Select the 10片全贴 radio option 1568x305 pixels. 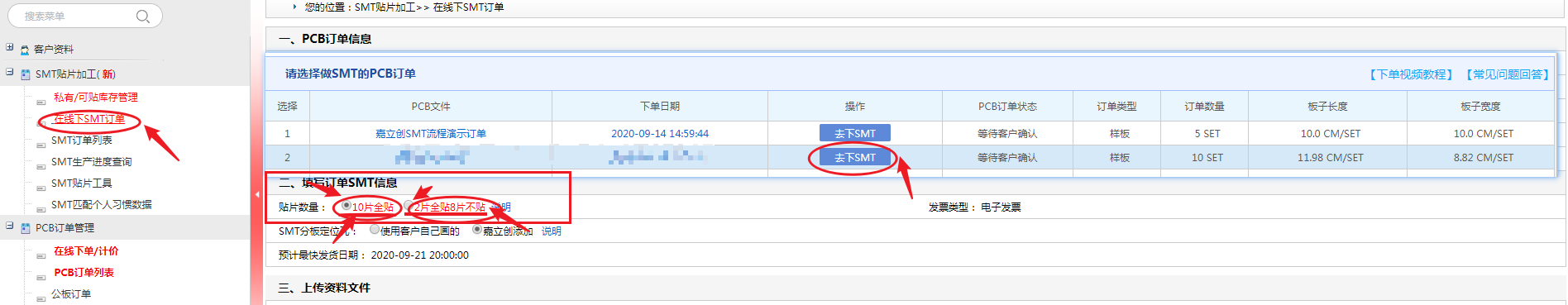(347, 206)
